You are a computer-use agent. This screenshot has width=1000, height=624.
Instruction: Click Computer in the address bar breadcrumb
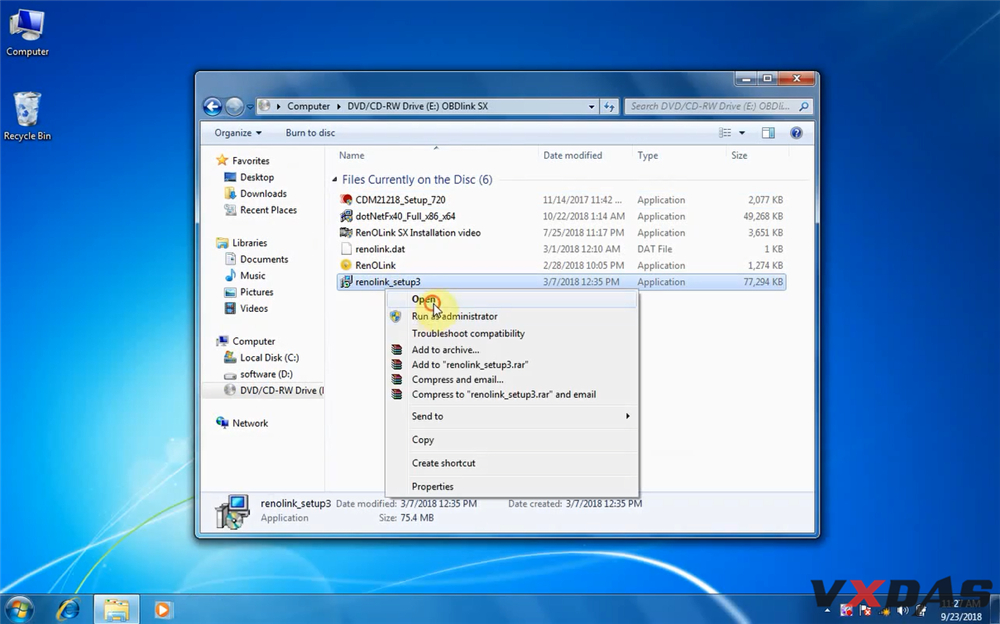click(x=308, y=107)
